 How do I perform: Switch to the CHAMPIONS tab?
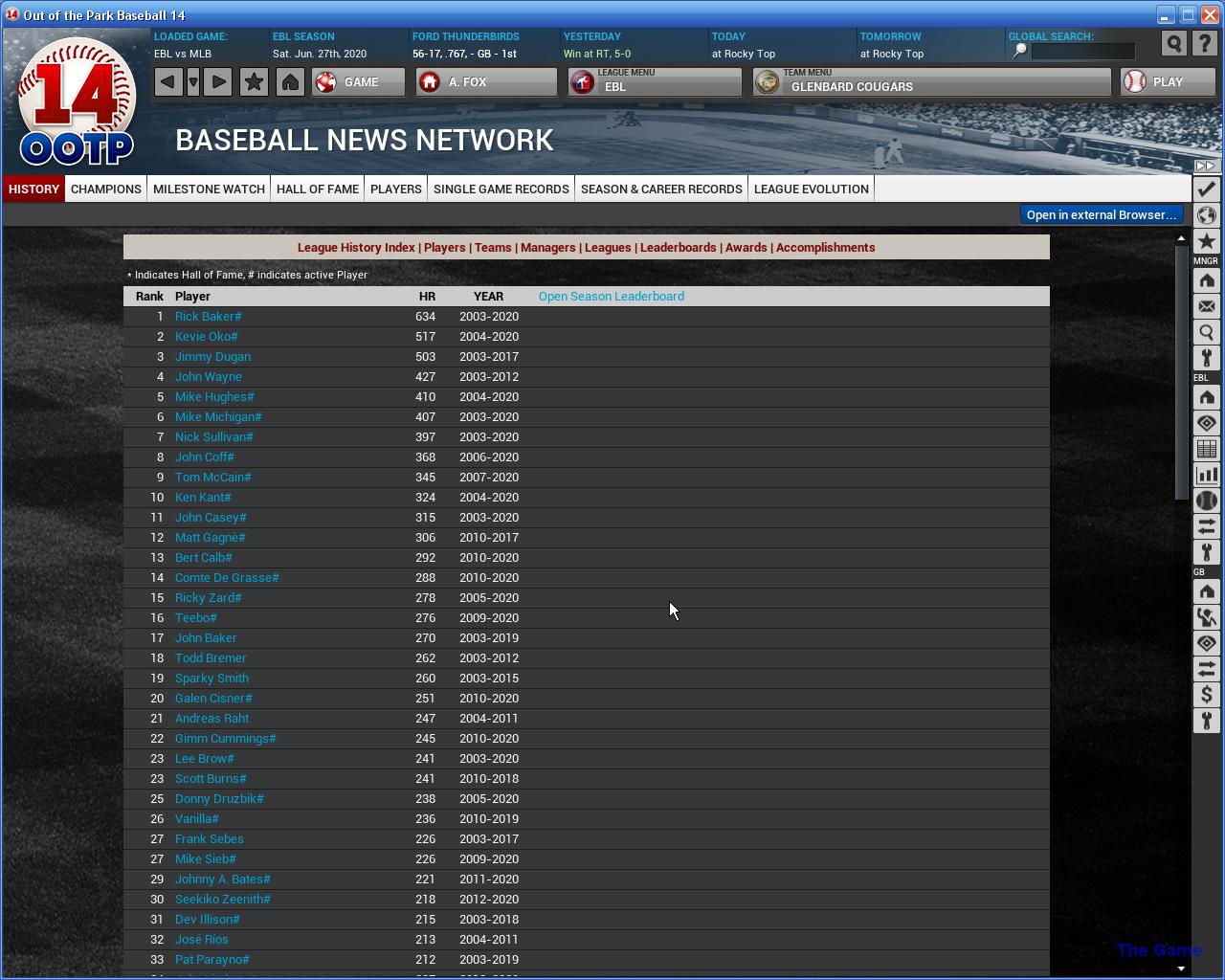pos(106,189)
